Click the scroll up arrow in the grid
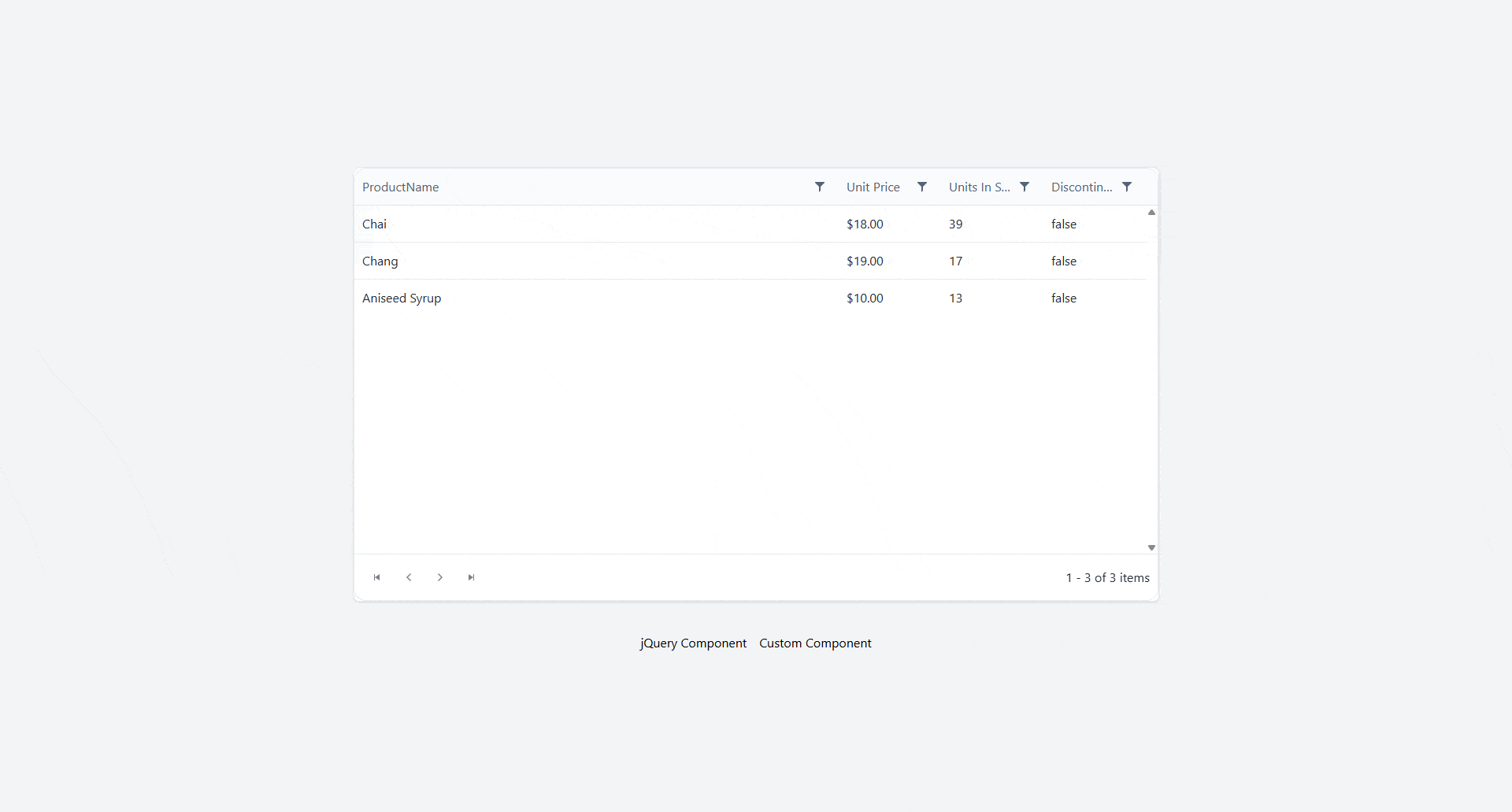Screen dimensions: 1512x812 coord(1151,213)
